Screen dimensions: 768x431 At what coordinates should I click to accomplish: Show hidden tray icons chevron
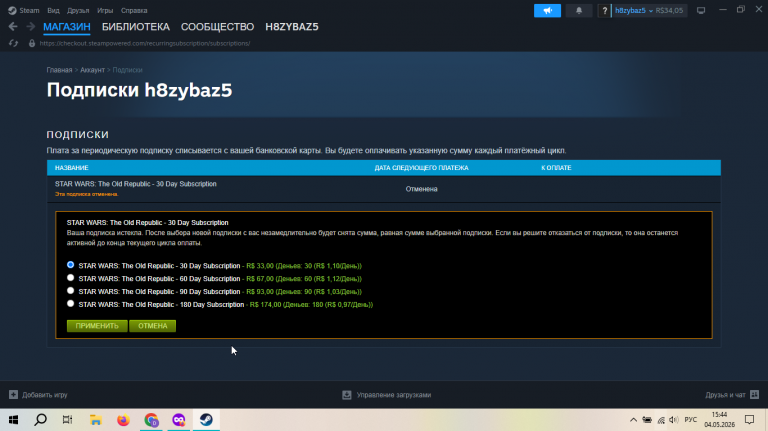(633, 420)
